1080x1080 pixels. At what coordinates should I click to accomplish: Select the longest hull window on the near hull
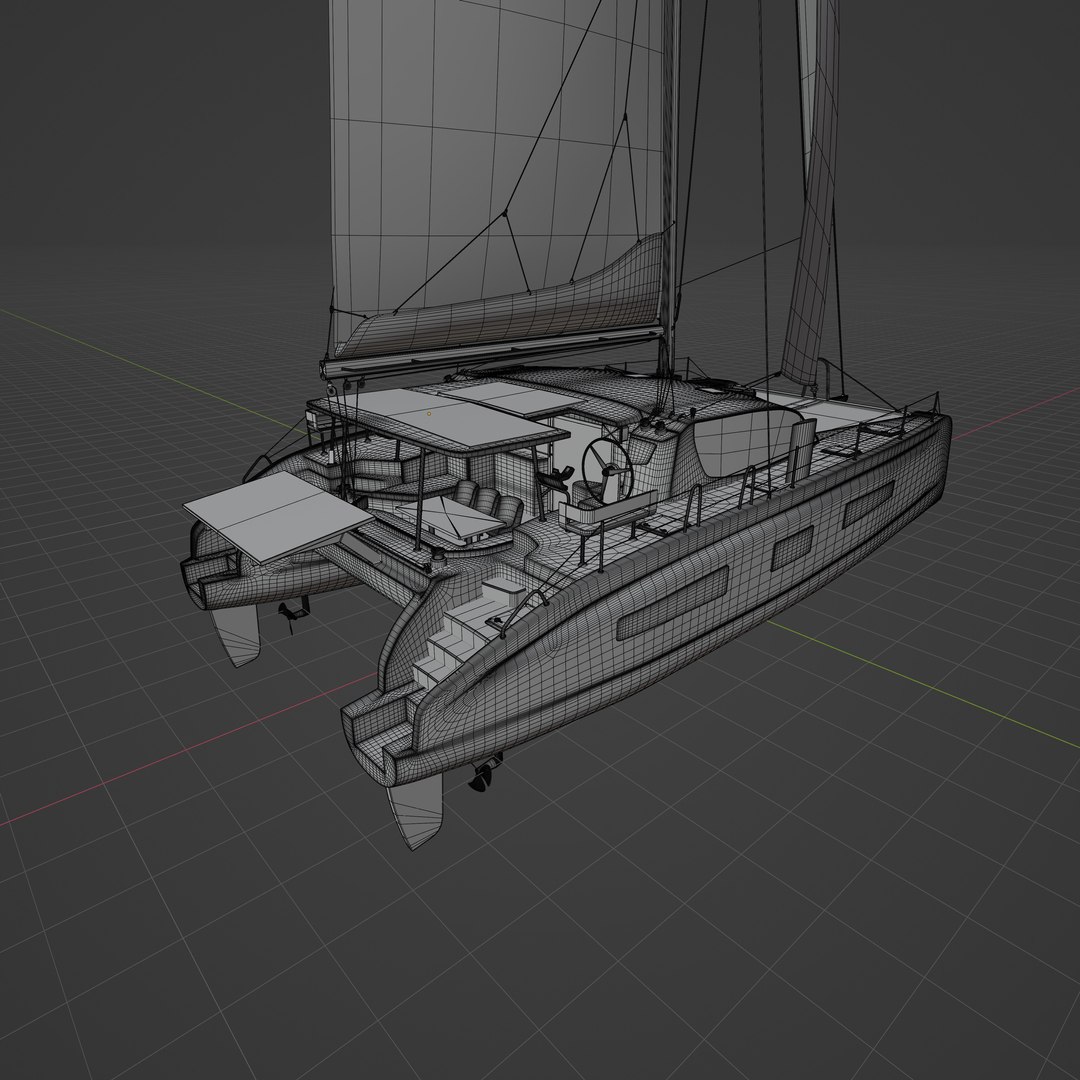[672, 603]
